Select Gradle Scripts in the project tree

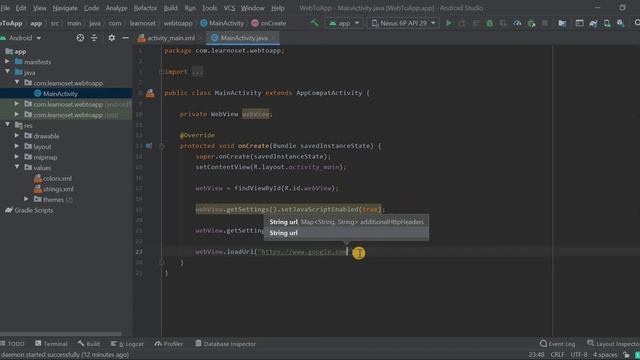click(x=29, y=210)
